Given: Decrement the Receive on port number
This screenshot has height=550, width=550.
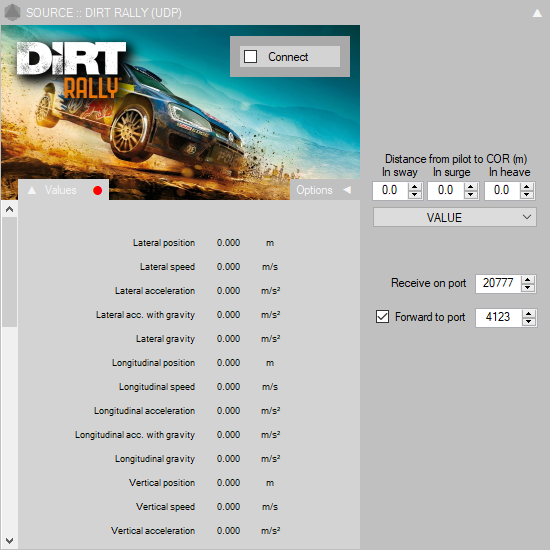Looking at the screenshot, I should [528, 288].
